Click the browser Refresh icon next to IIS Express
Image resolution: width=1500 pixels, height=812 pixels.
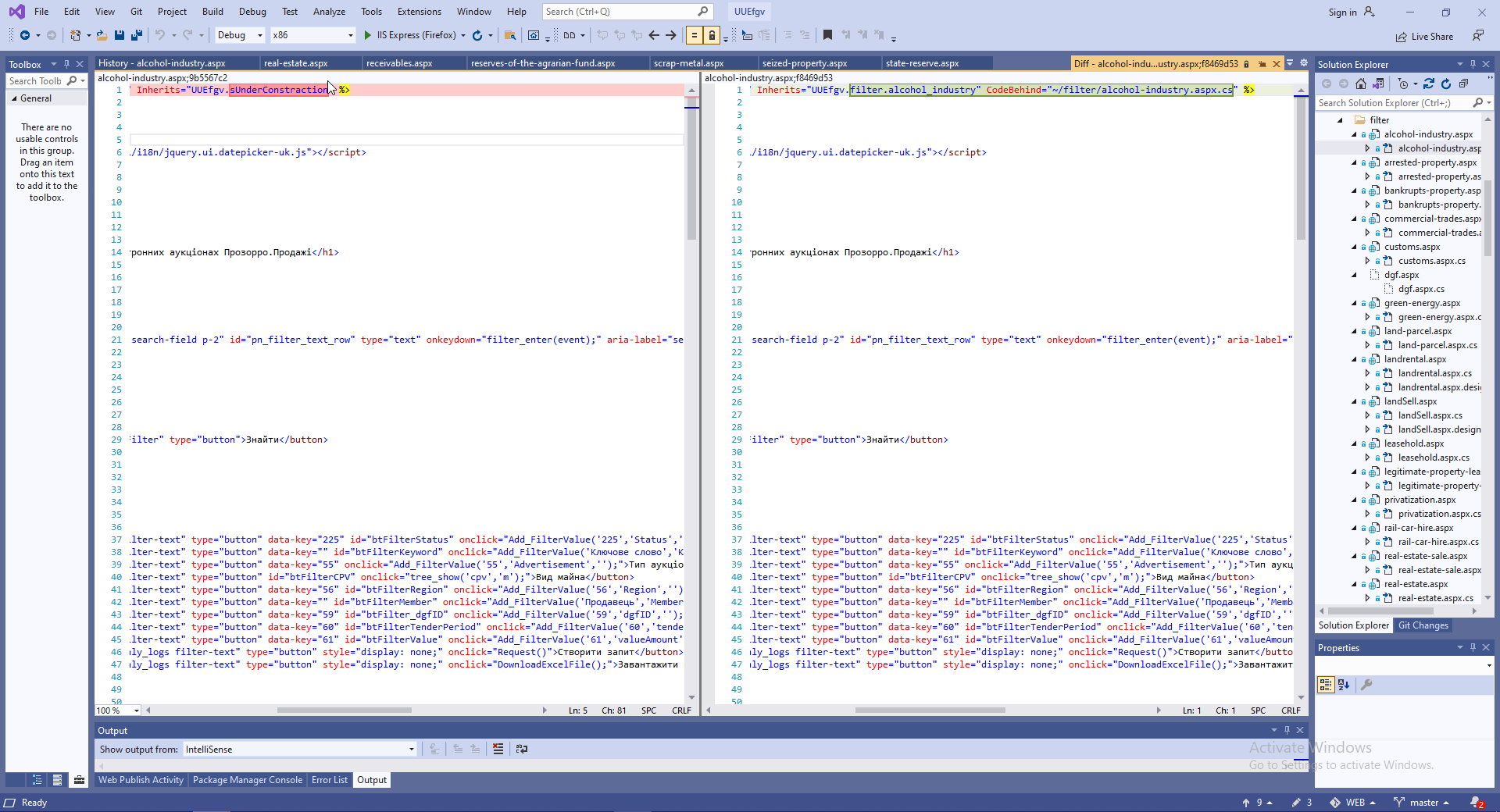[477, 35]
